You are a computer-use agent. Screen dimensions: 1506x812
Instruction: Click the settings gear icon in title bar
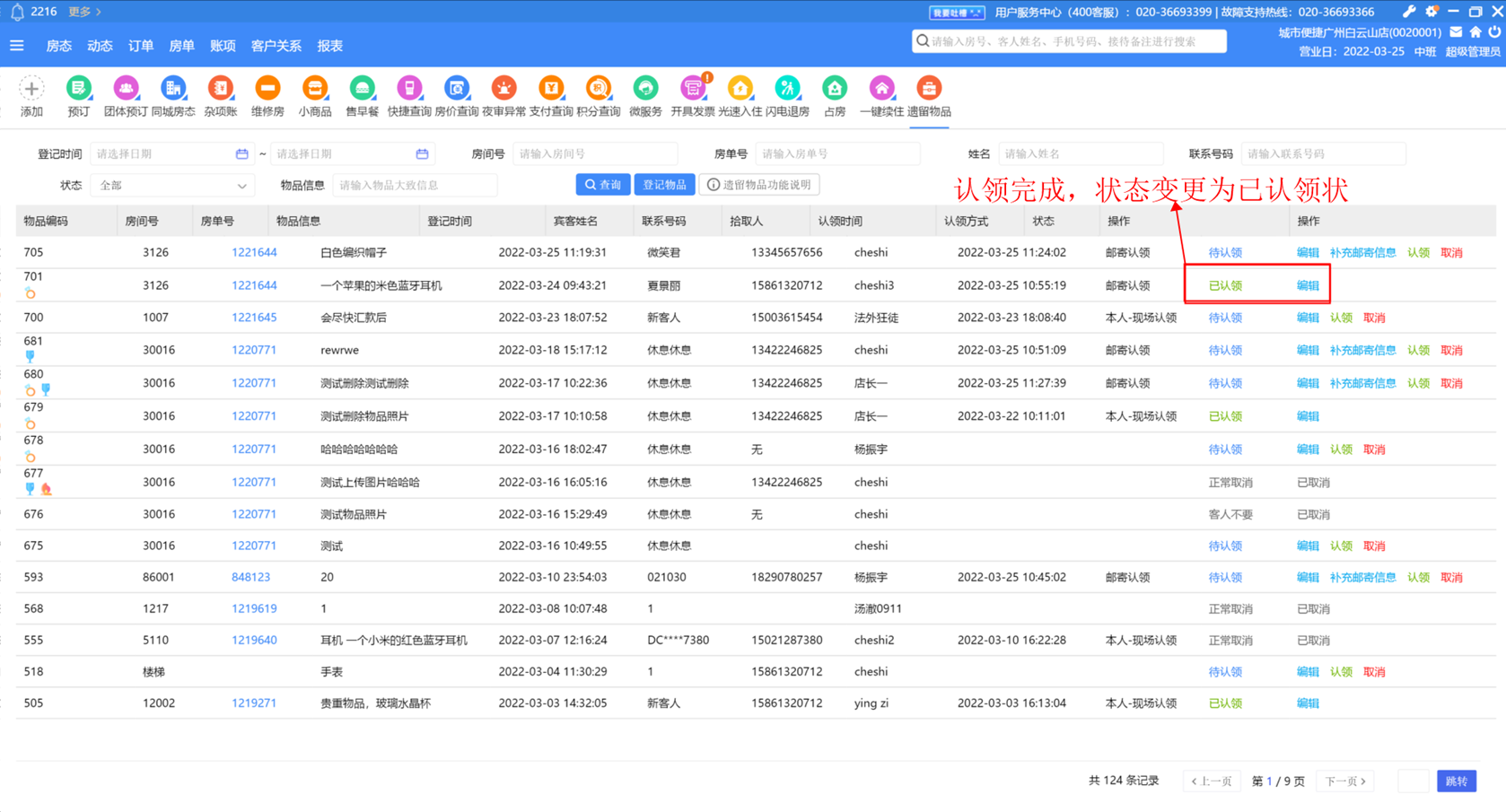[x=1432, y=12]
